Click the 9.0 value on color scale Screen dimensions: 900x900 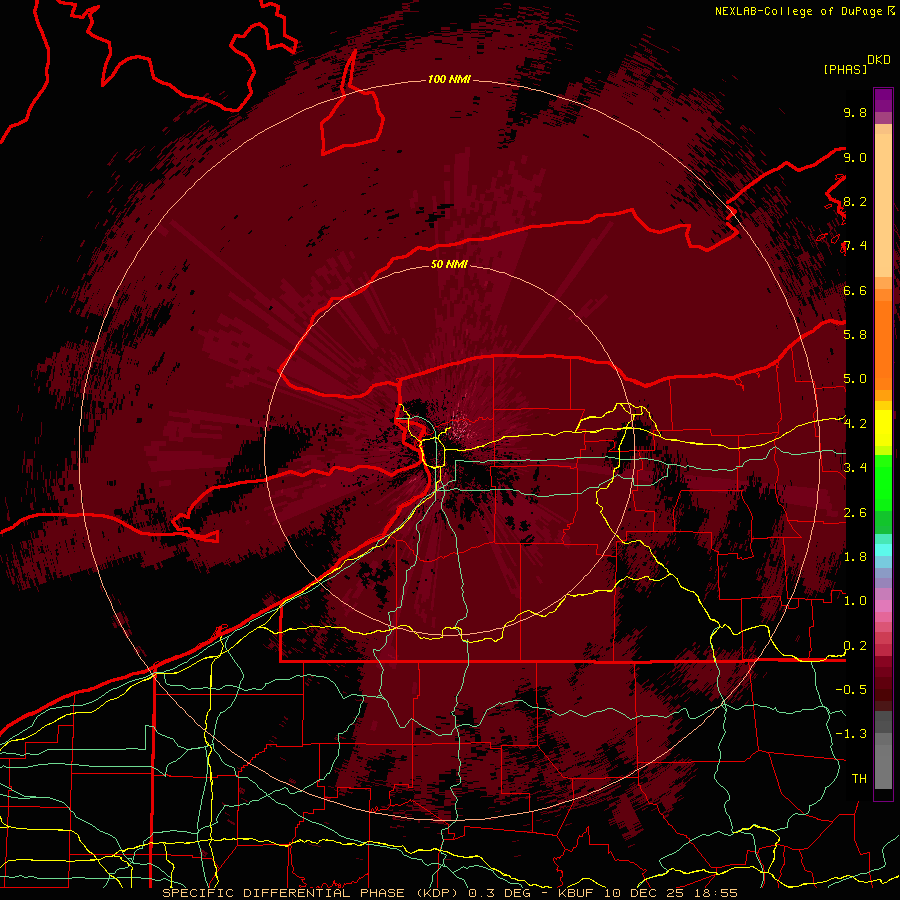(855, 157)
